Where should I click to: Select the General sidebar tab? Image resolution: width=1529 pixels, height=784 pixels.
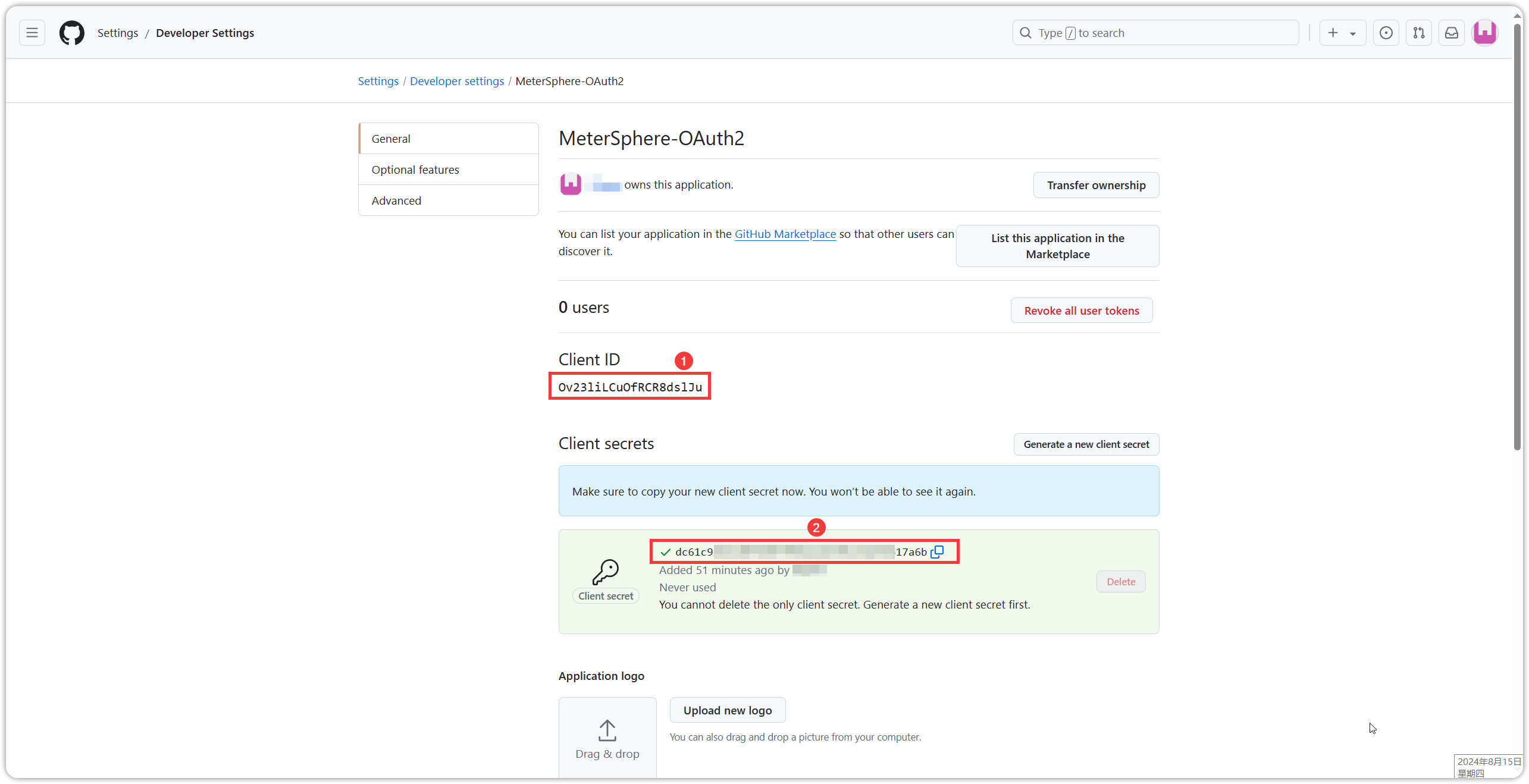[x=449, y=139]
